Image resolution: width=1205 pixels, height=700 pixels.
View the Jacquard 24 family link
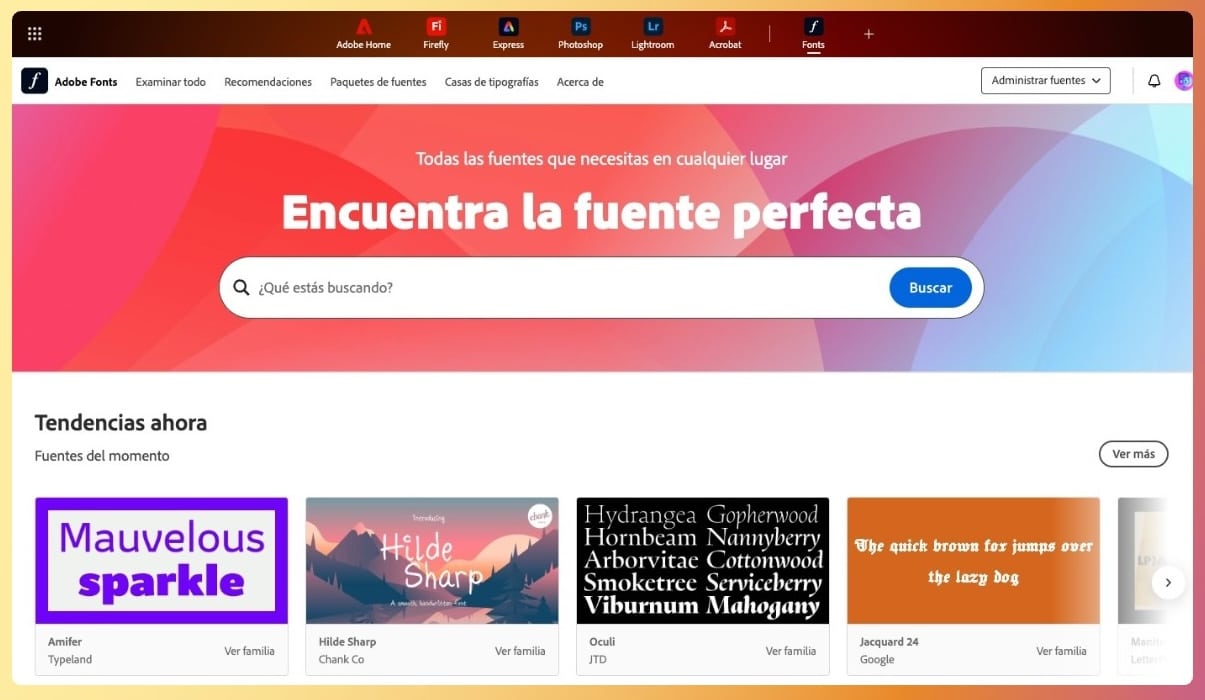[1061, 651]
